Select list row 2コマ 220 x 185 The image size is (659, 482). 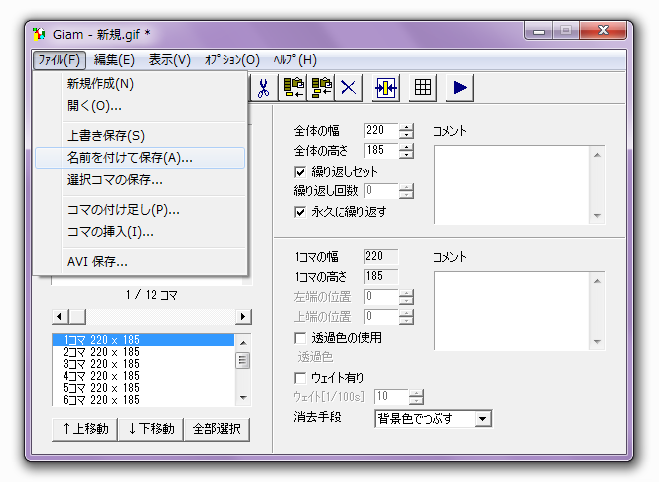coord(143,352)
